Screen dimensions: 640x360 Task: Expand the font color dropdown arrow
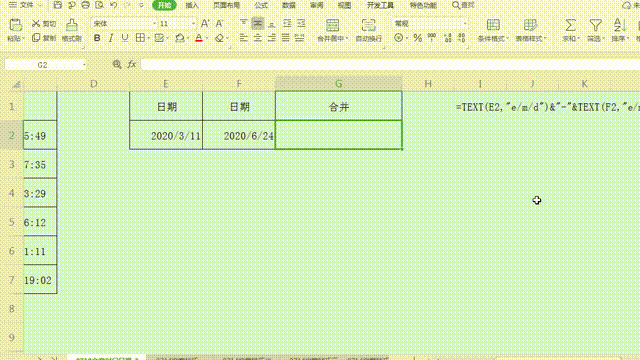tap(207, 38)
